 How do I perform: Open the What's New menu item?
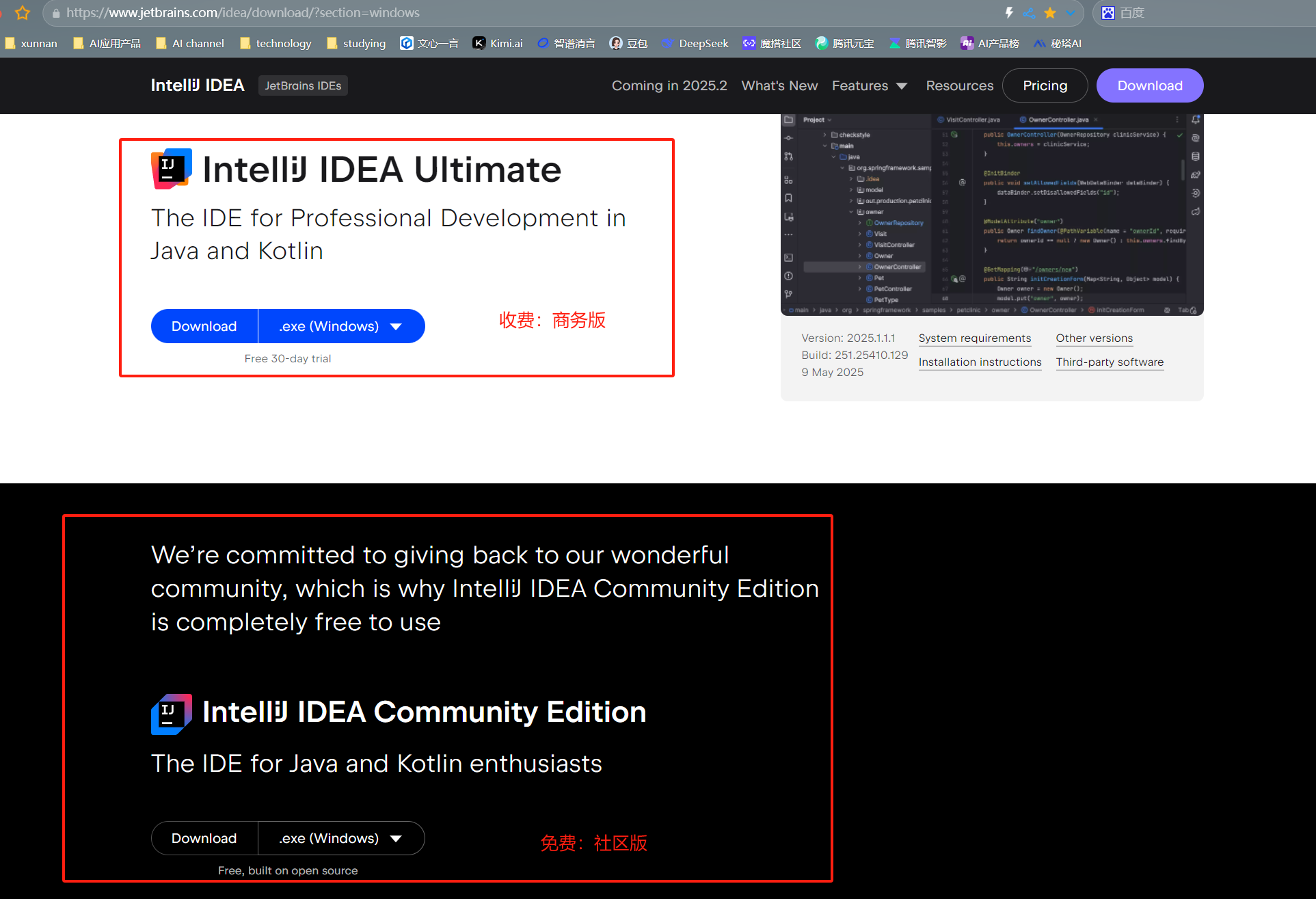point(779,85)
